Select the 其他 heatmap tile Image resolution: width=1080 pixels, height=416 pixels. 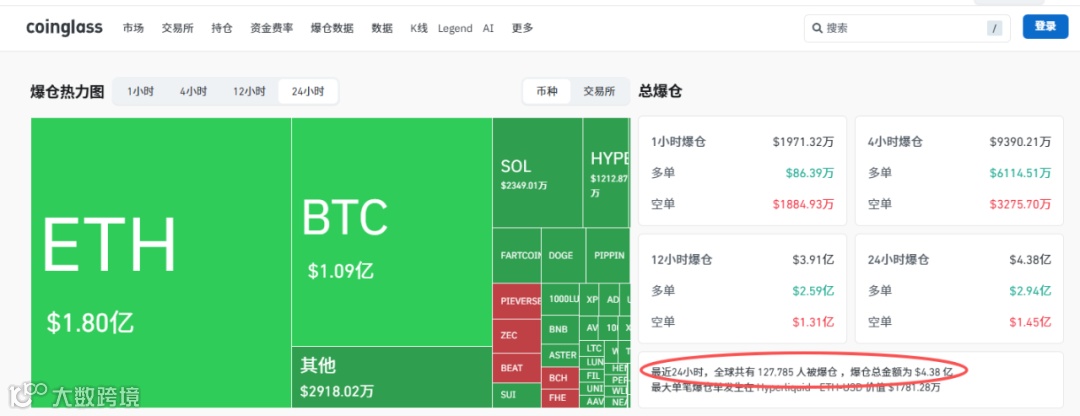(391, 377)
